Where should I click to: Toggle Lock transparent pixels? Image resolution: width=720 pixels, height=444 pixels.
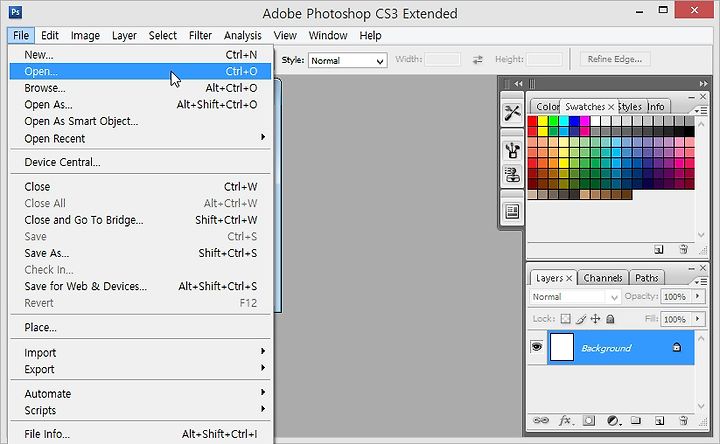(x=566, y=319)
